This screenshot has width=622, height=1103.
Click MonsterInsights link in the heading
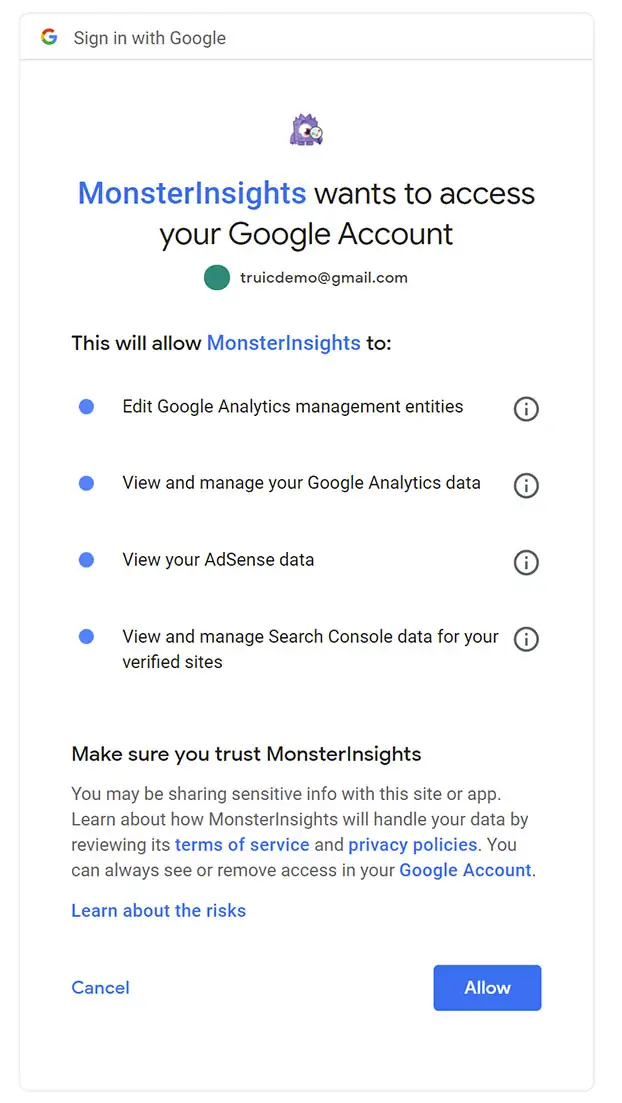pos(192,193)
